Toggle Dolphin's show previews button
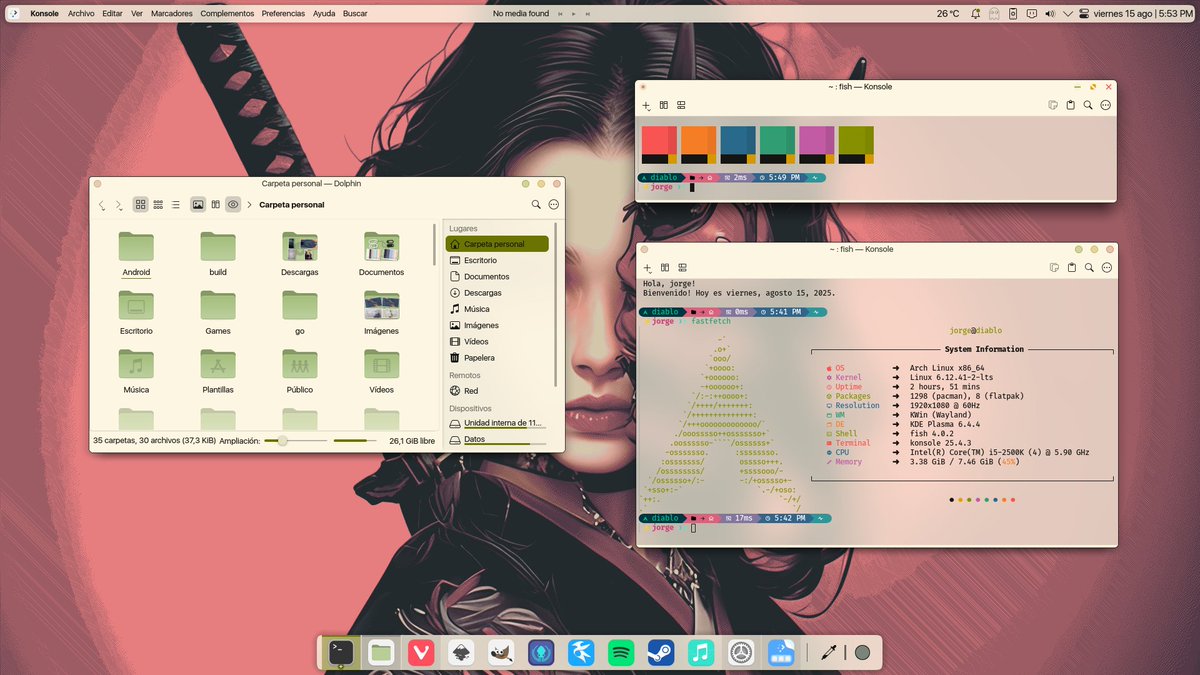The width and height of the screenshot is (1200, 675). coord(198,205)
